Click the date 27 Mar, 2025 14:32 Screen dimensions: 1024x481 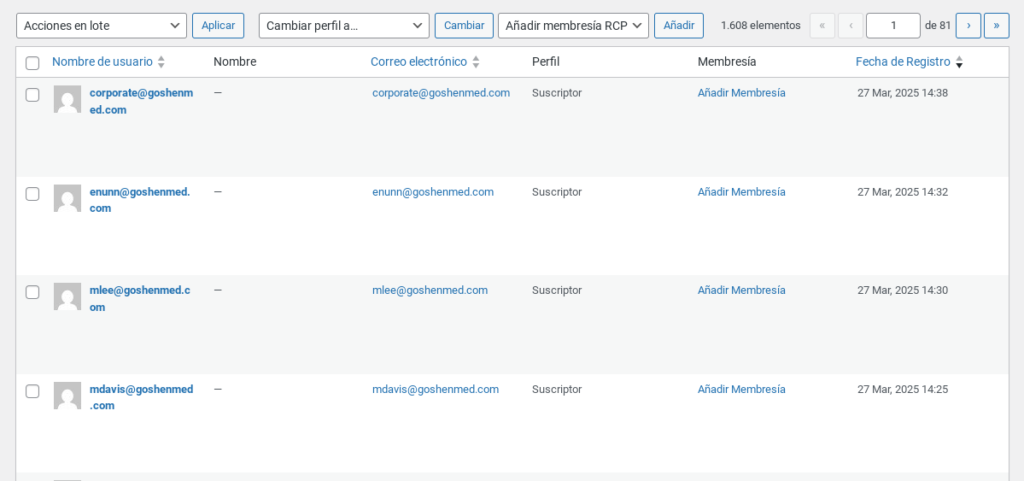pos(903,192)
